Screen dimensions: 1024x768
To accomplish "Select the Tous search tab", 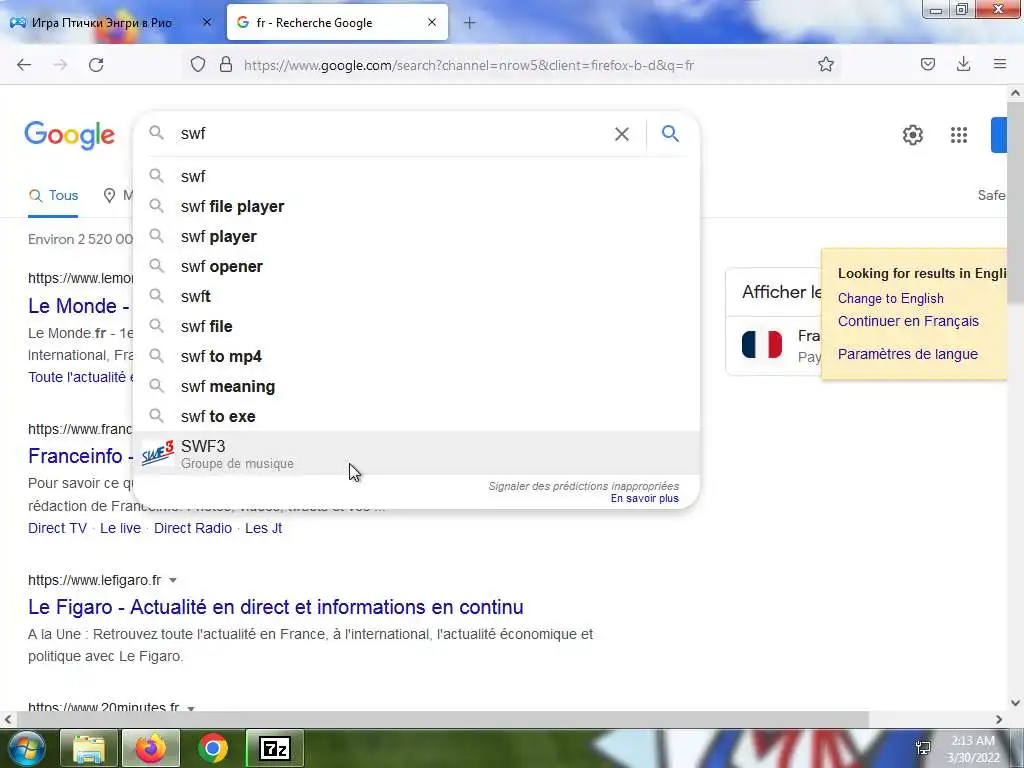I will (54, 195).
